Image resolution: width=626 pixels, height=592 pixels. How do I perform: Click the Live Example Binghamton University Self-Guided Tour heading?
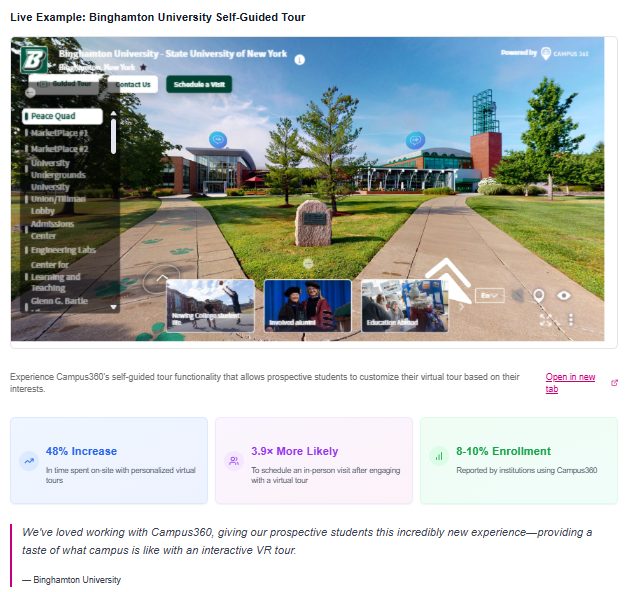coord(158,17)
